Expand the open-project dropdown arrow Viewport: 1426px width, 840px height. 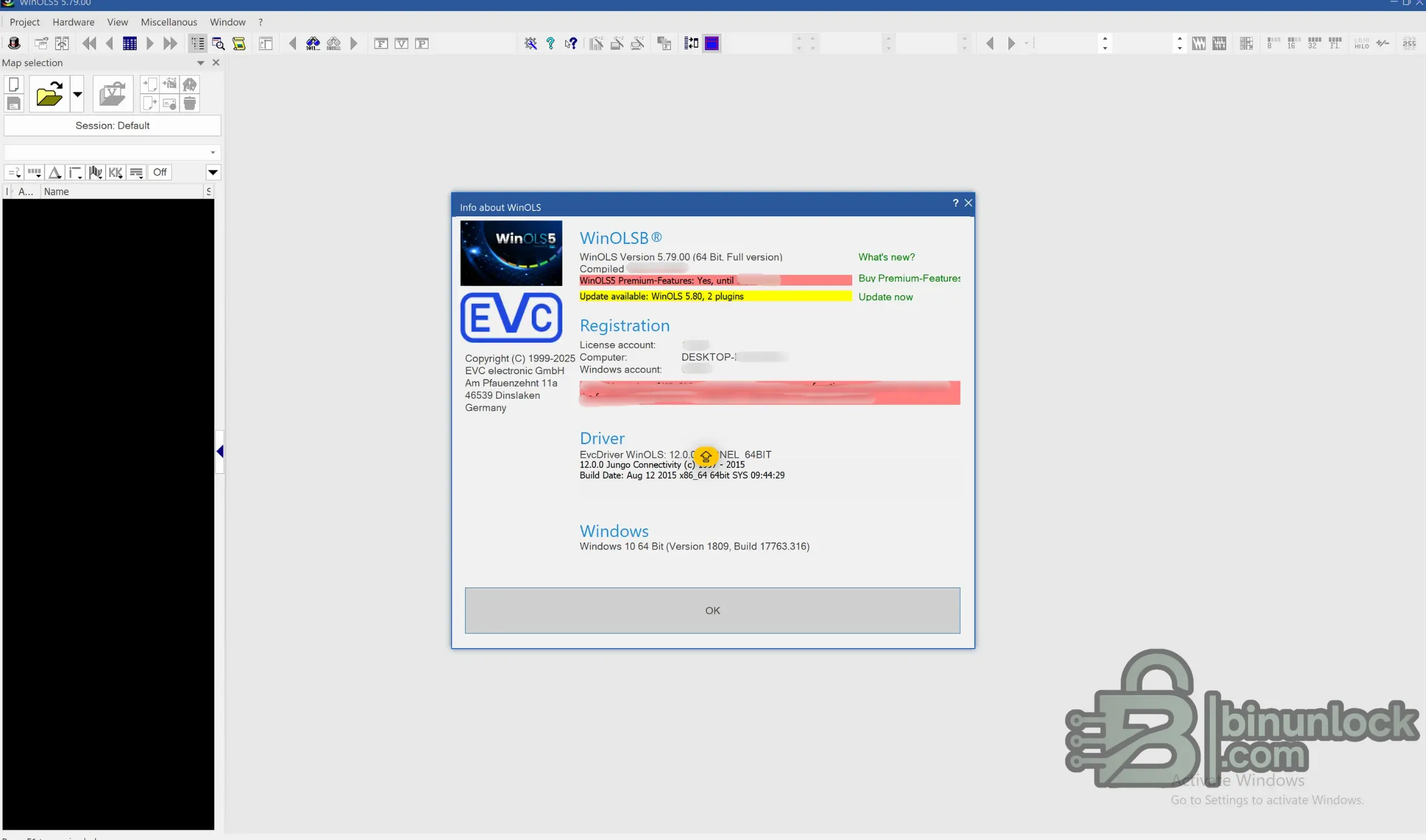click(x=77, y=94)
